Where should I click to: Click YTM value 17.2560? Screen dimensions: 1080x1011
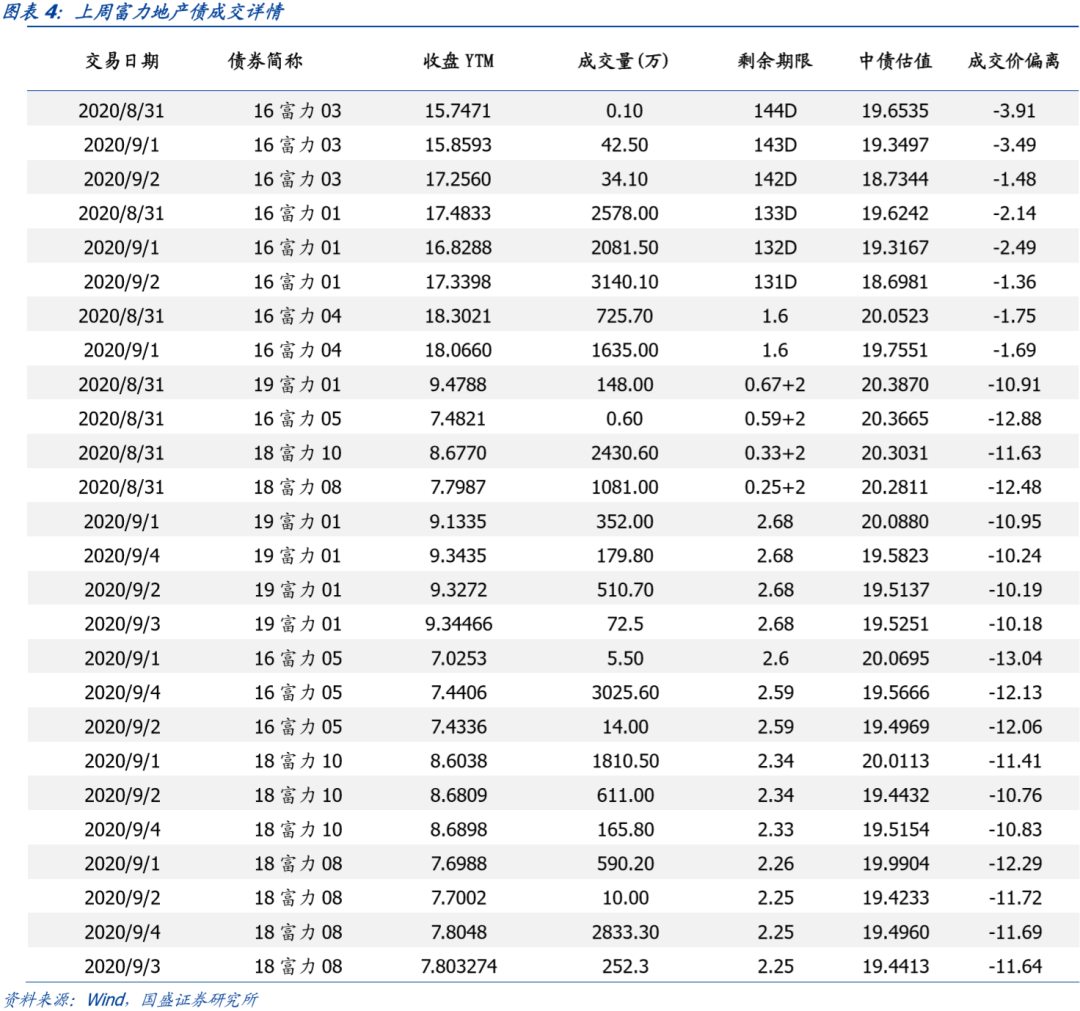[458, 180]
